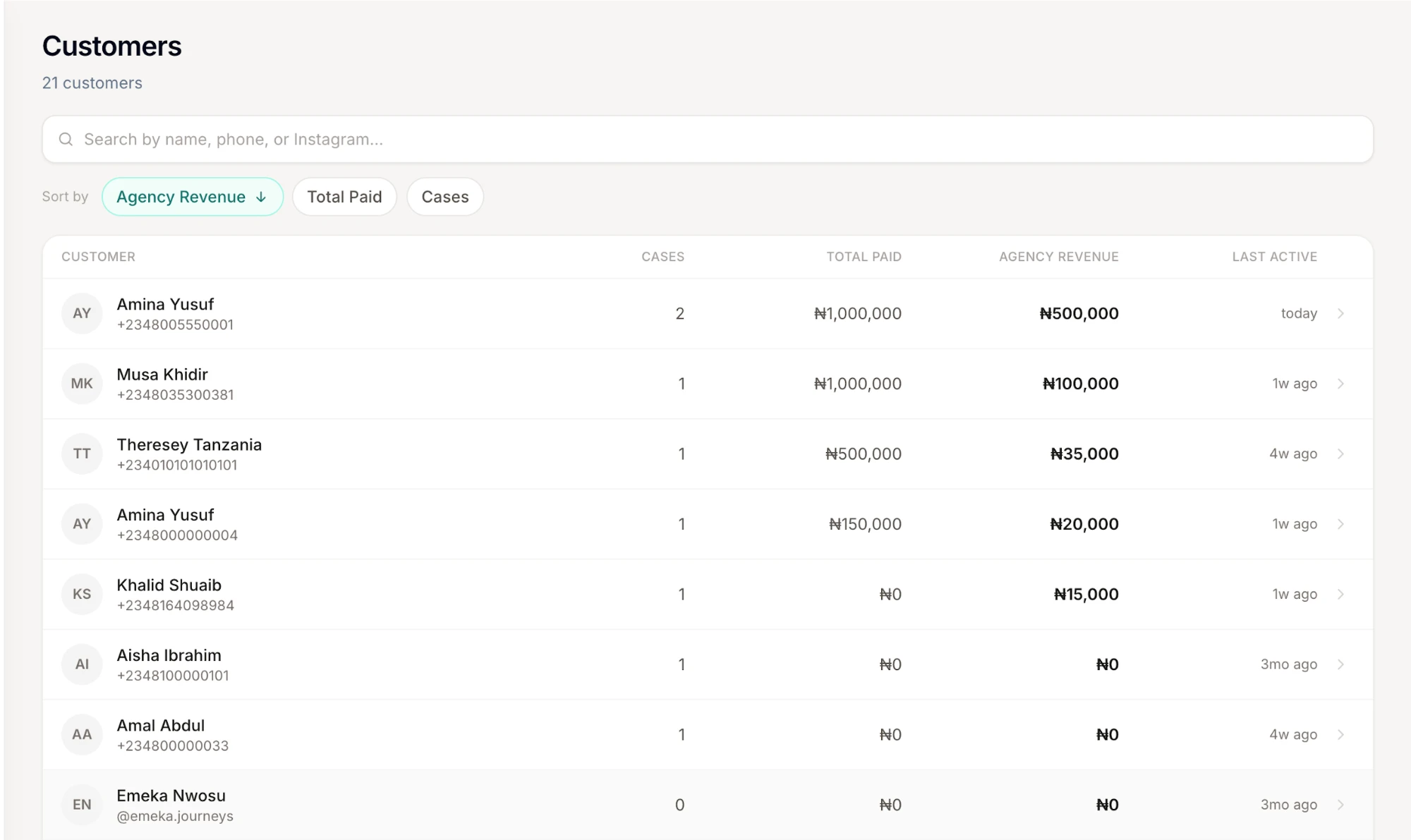The image size is (1411, 840).
Task: Open Khalid Shuaib row chevron
Action: (x=1340, y=594)
